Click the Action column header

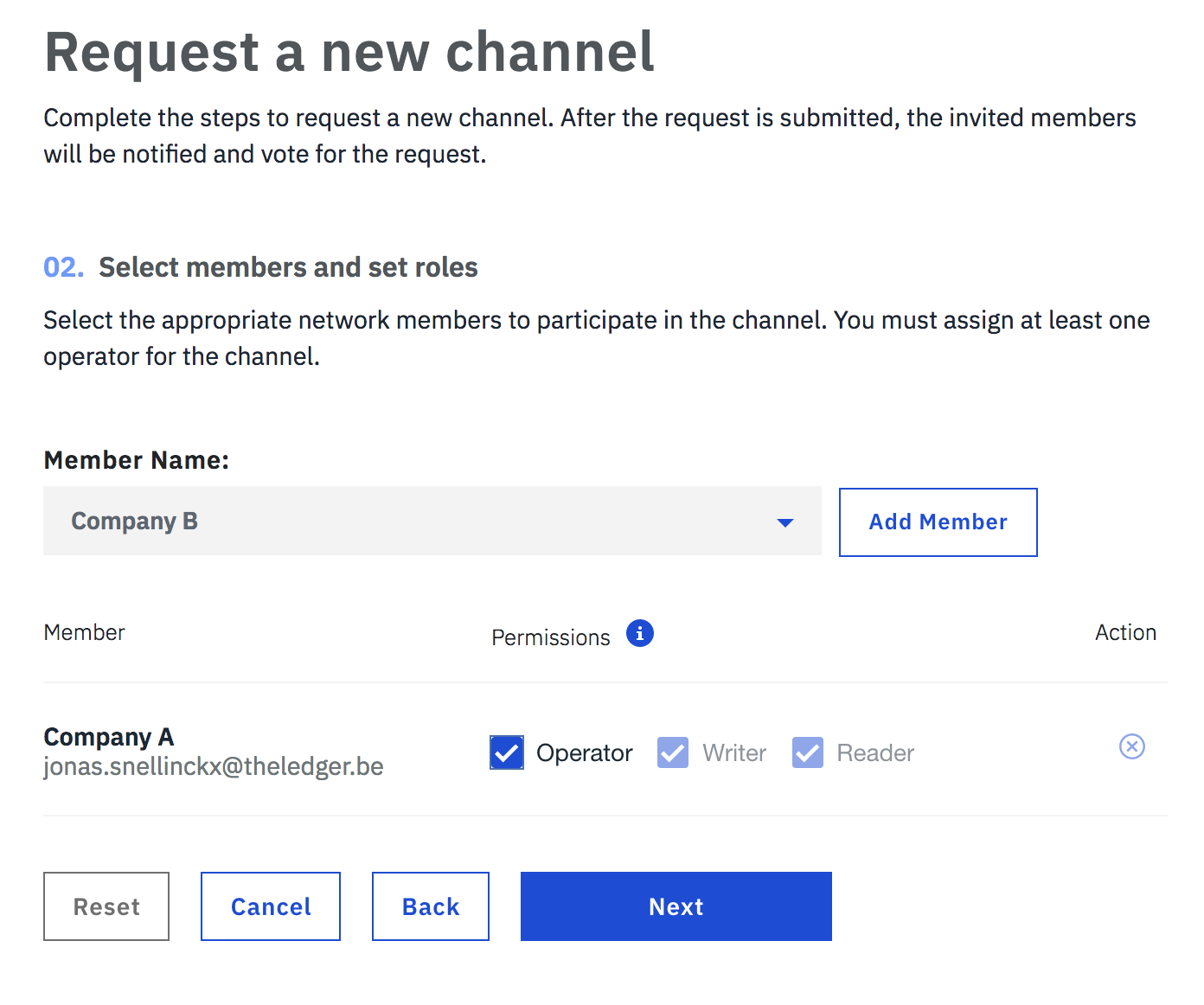1125,632
